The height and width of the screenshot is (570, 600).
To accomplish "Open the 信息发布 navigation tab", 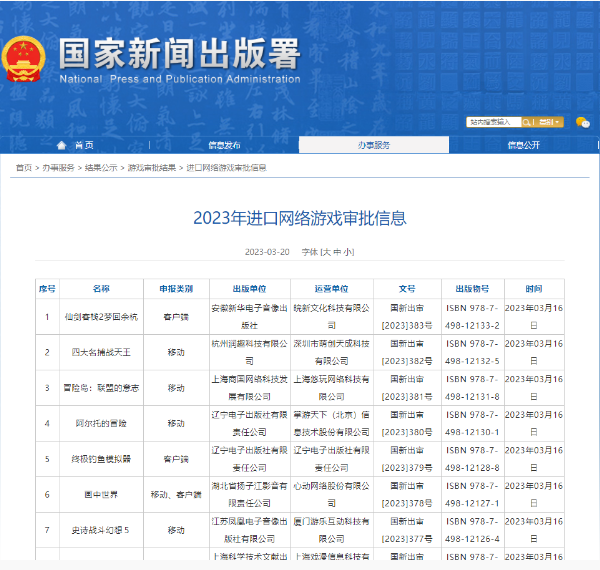I will [224, 145].
